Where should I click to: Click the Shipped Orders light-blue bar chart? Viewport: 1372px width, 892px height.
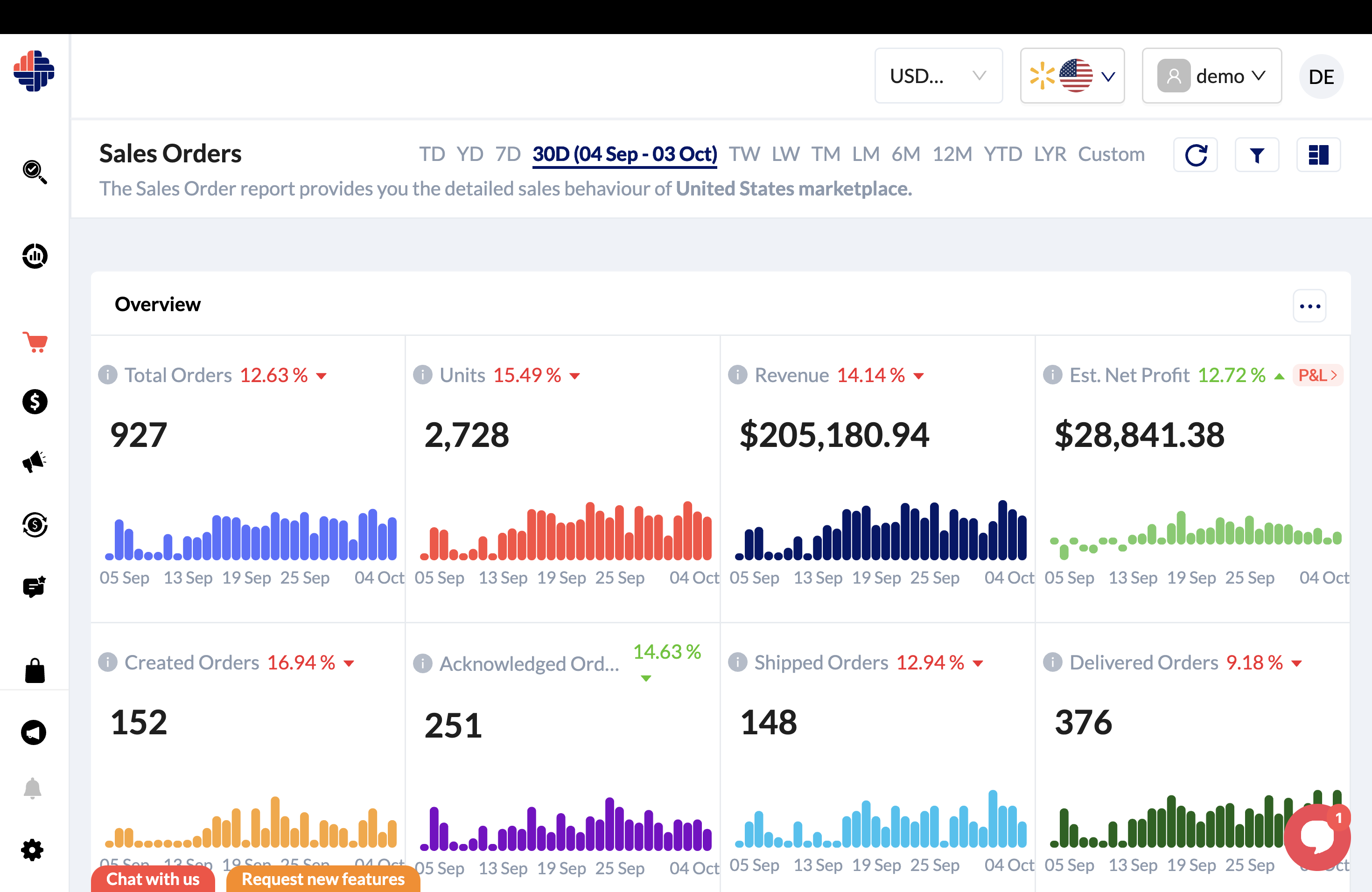tap(881, 819)
